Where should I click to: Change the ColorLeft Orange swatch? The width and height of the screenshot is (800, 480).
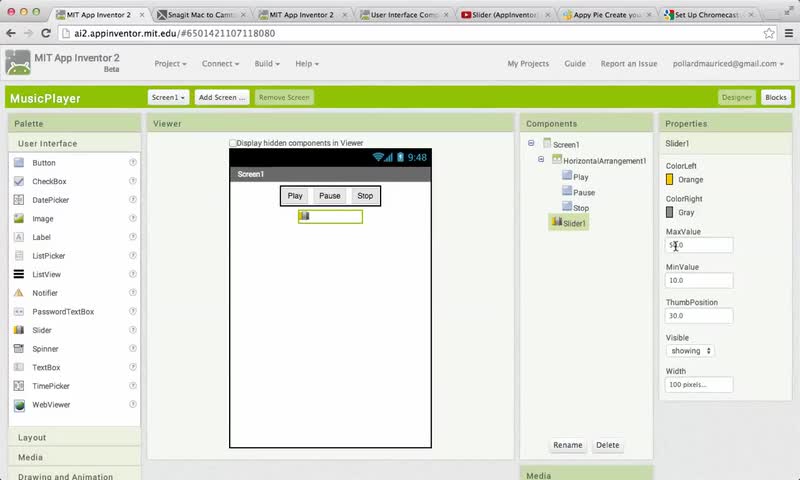click(x=669, y=180)
